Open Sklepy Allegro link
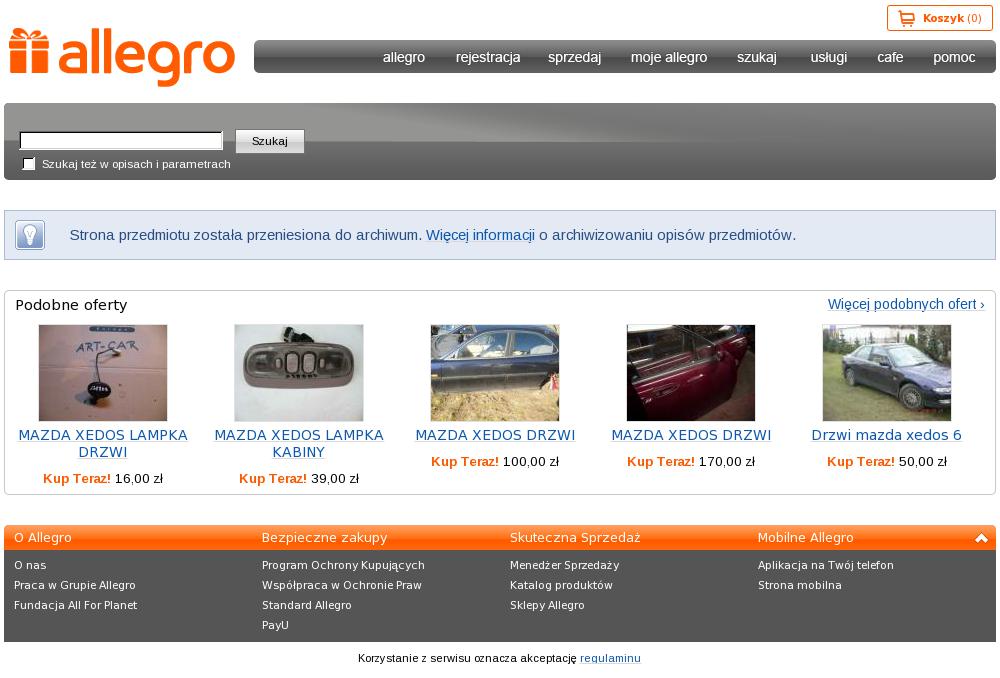Viewport: 1000px width, 678px height. (547, 605)
